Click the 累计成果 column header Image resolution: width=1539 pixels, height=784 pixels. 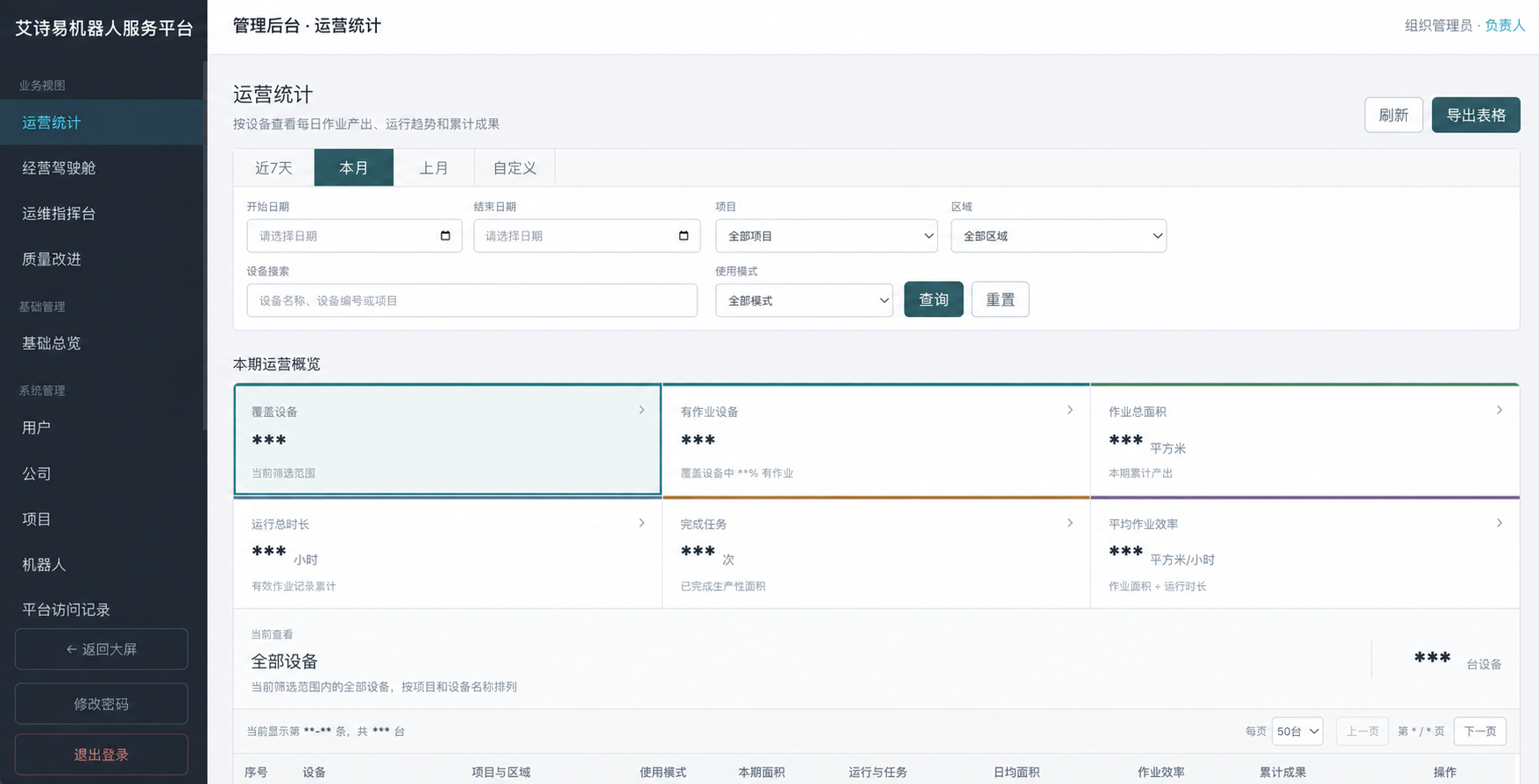pyautogui.click(x=1282, y=772)
